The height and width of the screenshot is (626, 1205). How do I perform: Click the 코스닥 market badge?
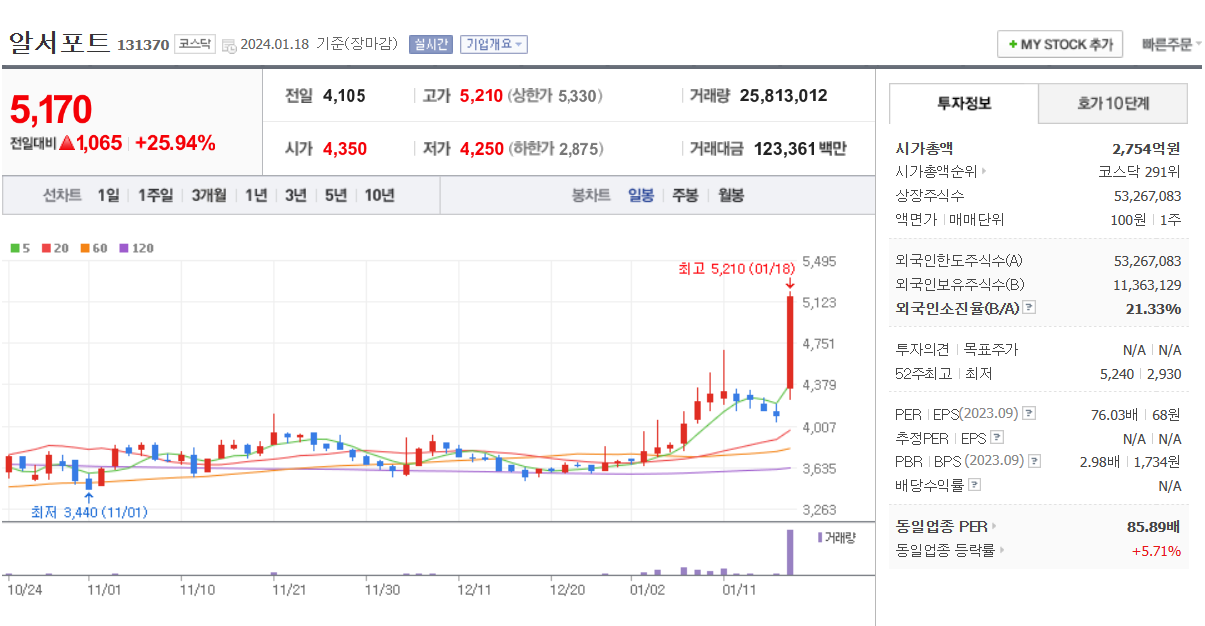195,44
